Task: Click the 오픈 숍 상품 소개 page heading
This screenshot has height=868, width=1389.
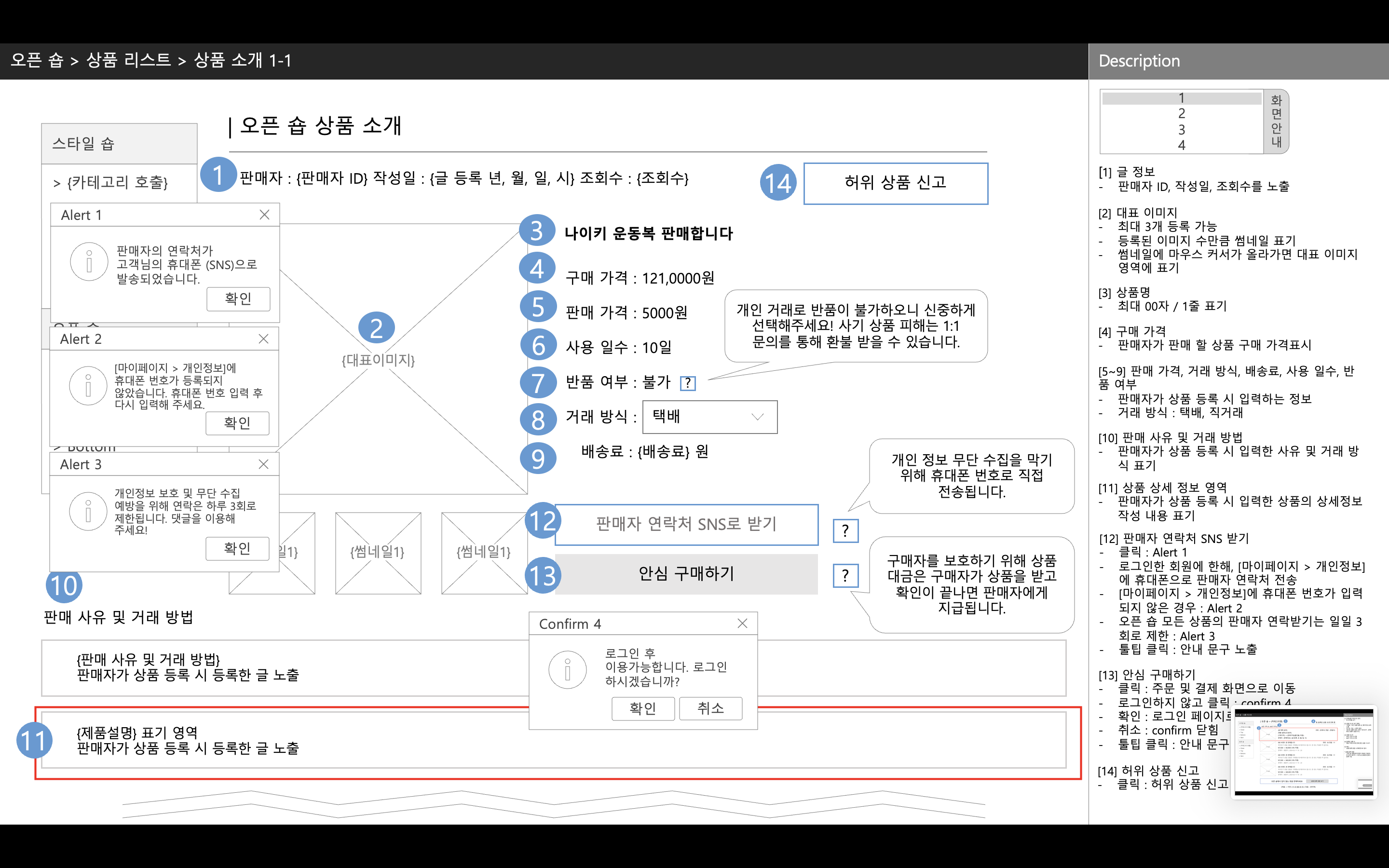Action: pyautogui.click(x=320, y=126)
